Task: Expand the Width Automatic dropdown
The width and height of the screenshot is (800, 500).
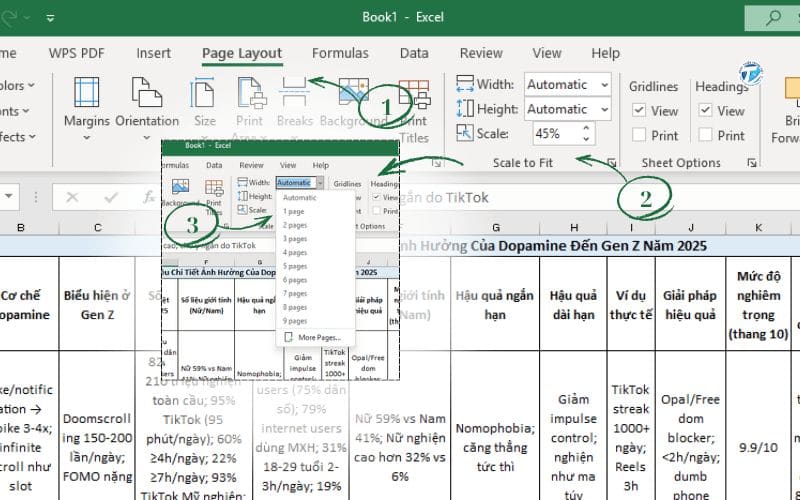Action: [605, 85]
